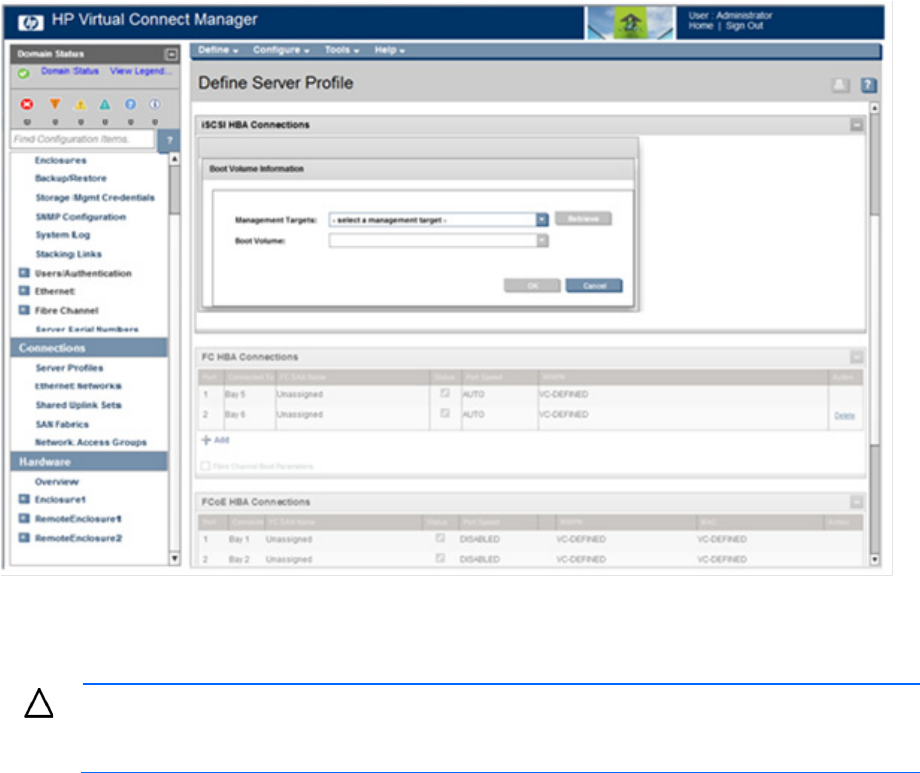Click the Domain Status link
The image size is (920, 773).
[70, 71]
